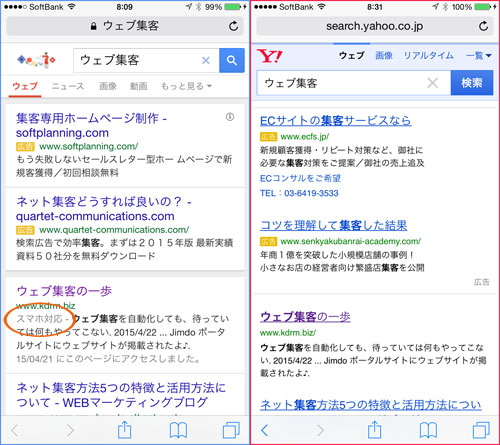
Task: Open 集客専用ホームページ制作 ad link
Action: pyautogui.click(x=91, y=125)
